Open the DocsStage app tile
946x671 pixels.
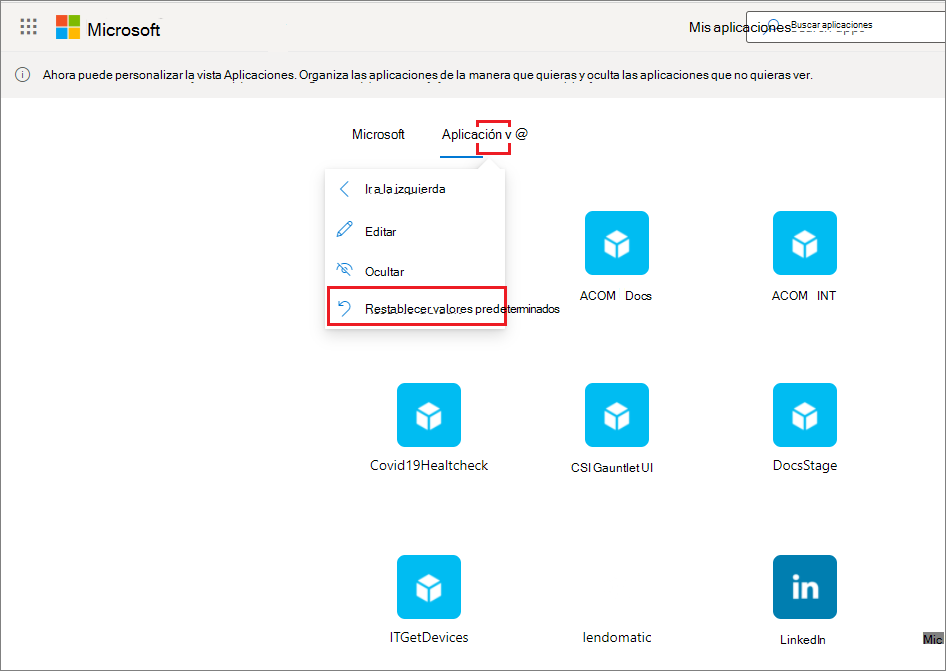(805, 415)
